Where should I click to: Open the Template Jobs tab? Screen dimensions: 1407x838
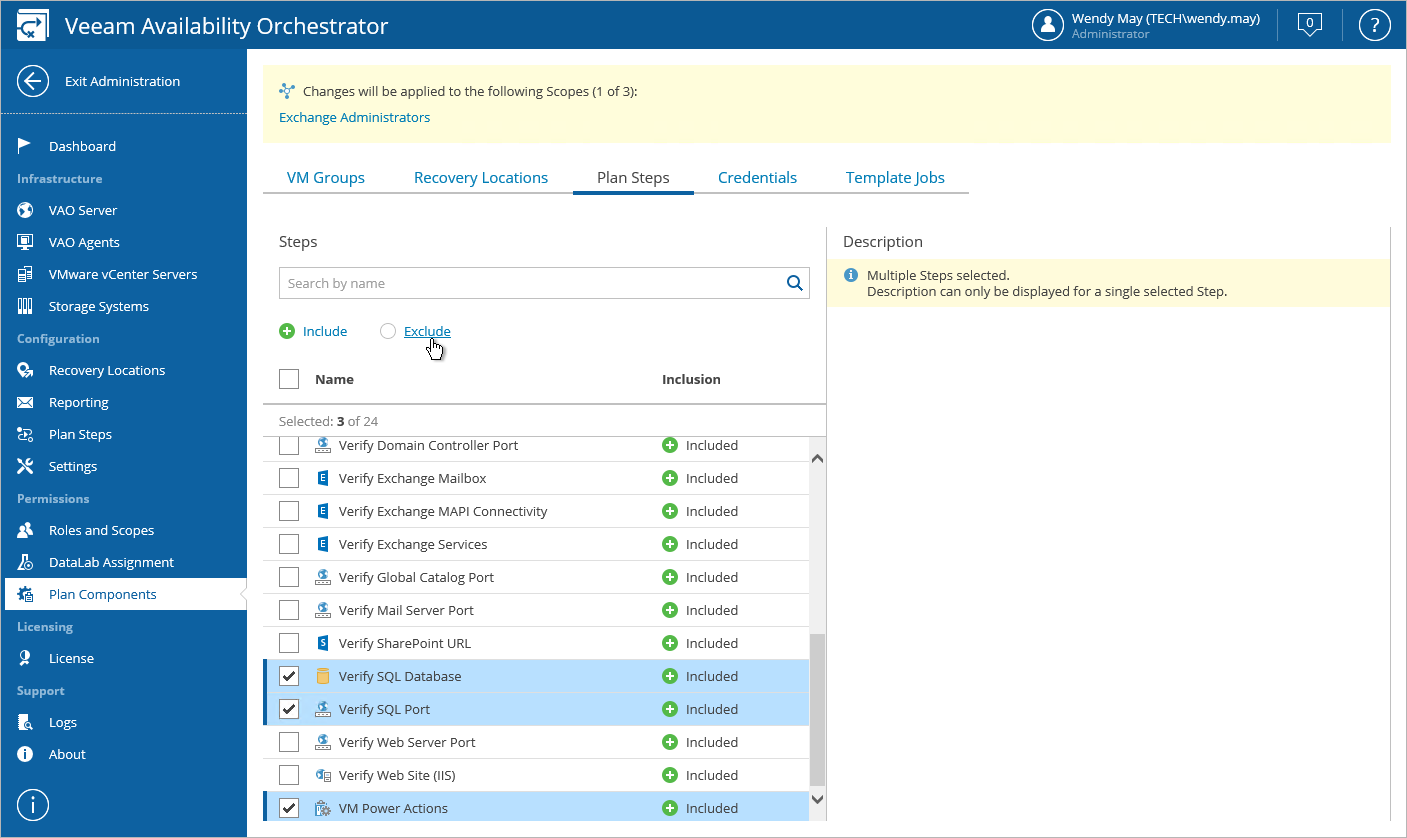click(x=895, y=178)
